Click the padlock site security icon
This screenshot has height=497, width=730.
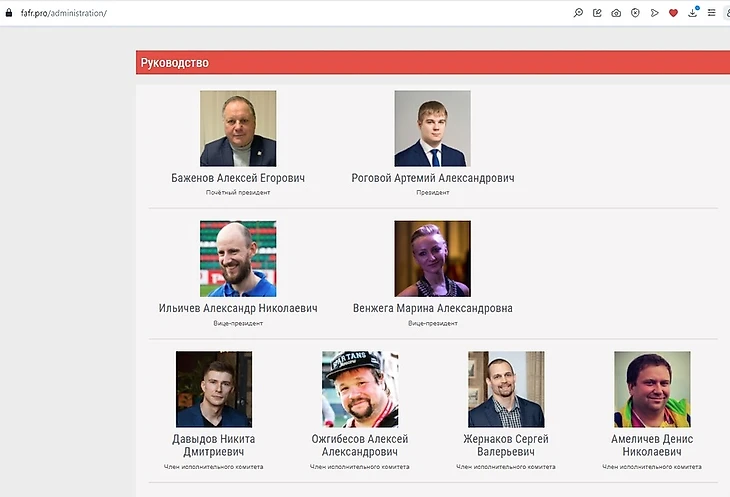9,12
